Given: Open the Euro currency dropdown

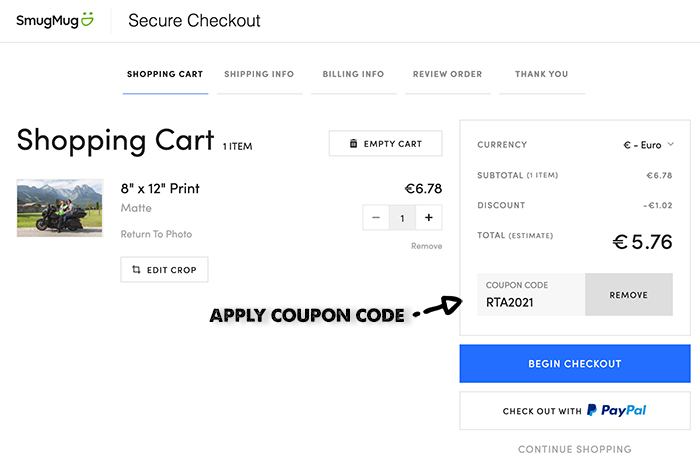Looking at the screenshot, I should point(648,145).
